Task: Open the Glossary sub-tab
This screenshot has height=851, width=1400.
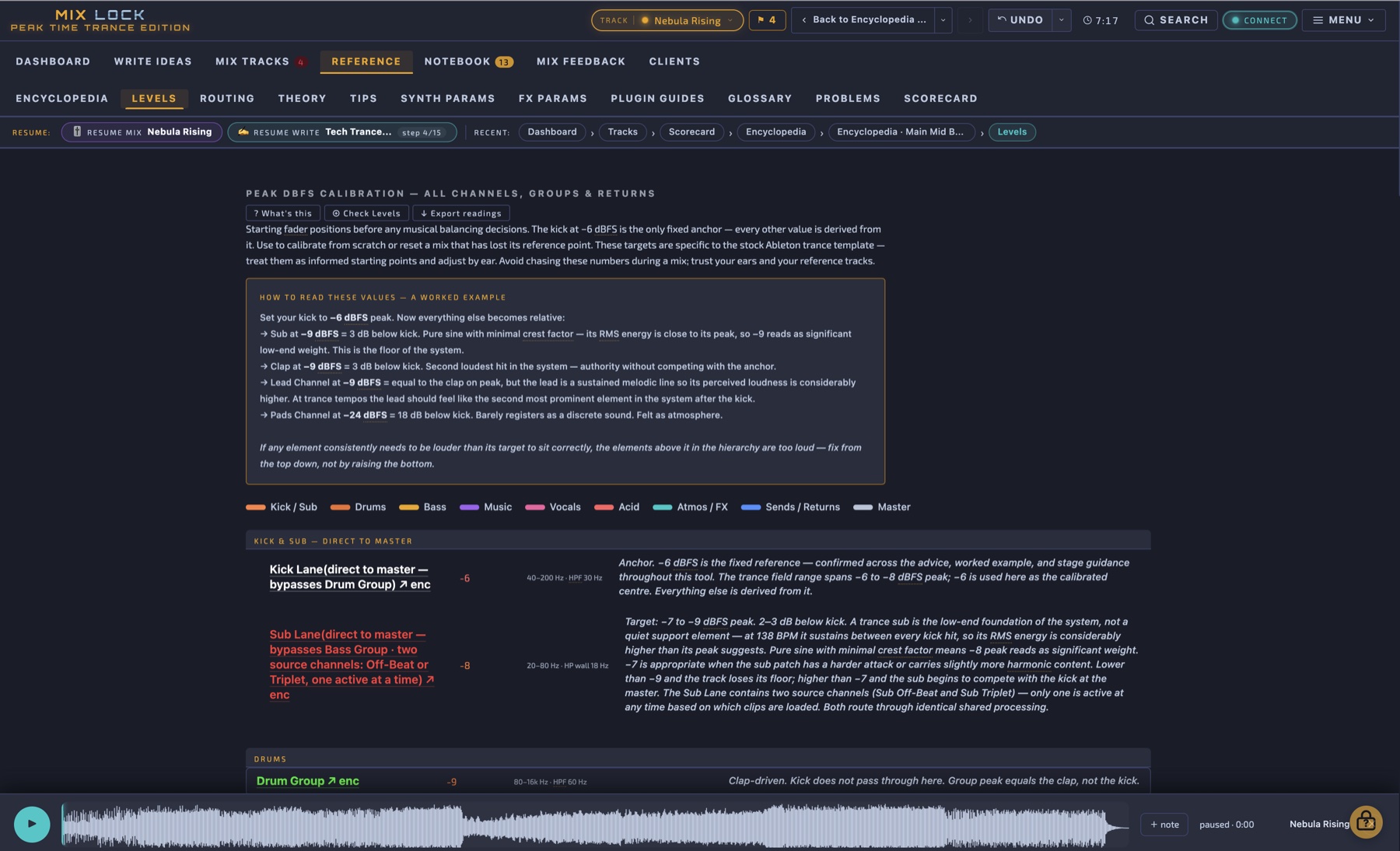Action: pyautogui.click(x=760, y=99)
